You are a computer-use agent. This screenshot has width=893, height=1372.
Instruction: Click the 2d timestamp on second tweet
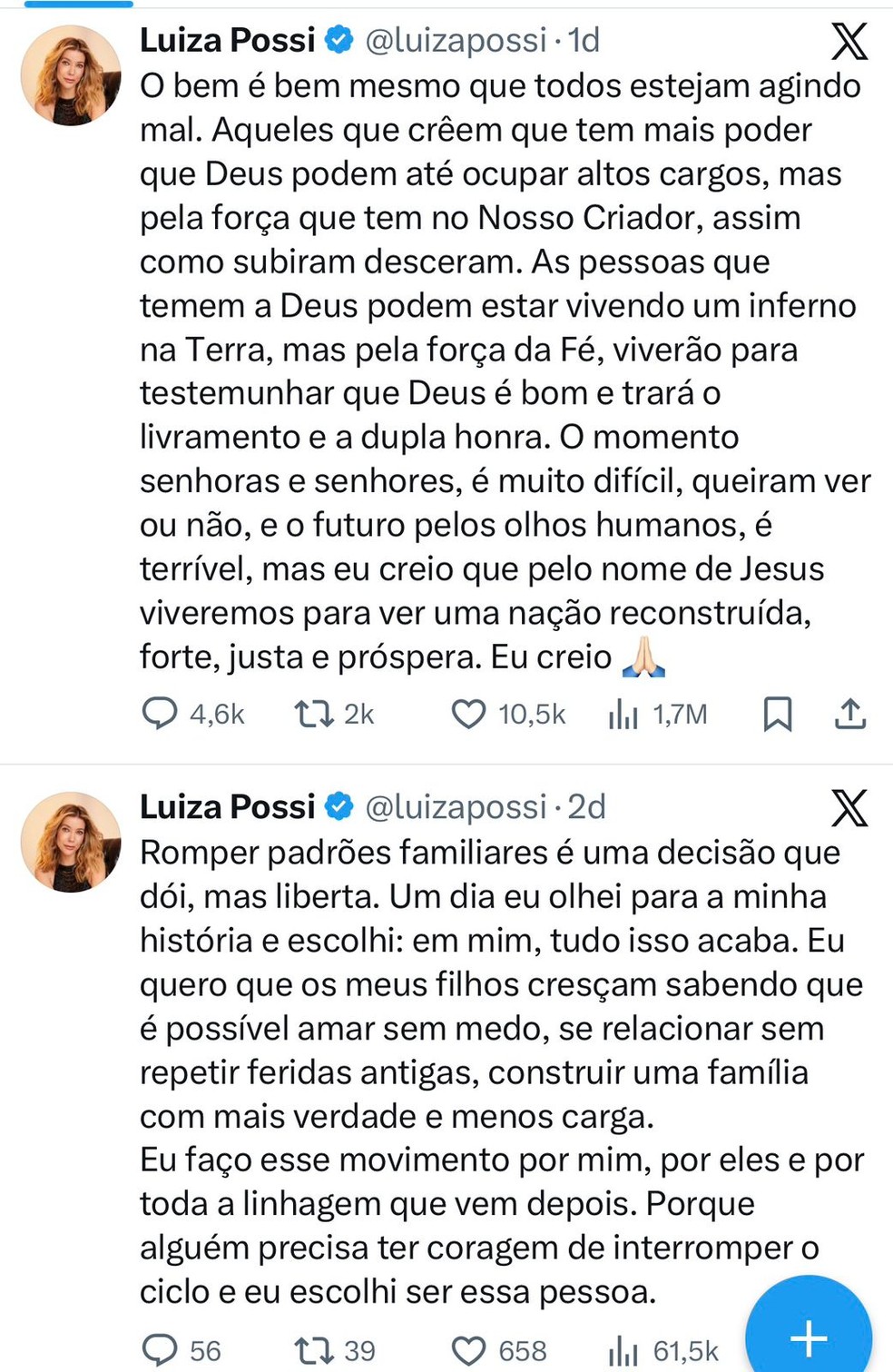(588, 806)
